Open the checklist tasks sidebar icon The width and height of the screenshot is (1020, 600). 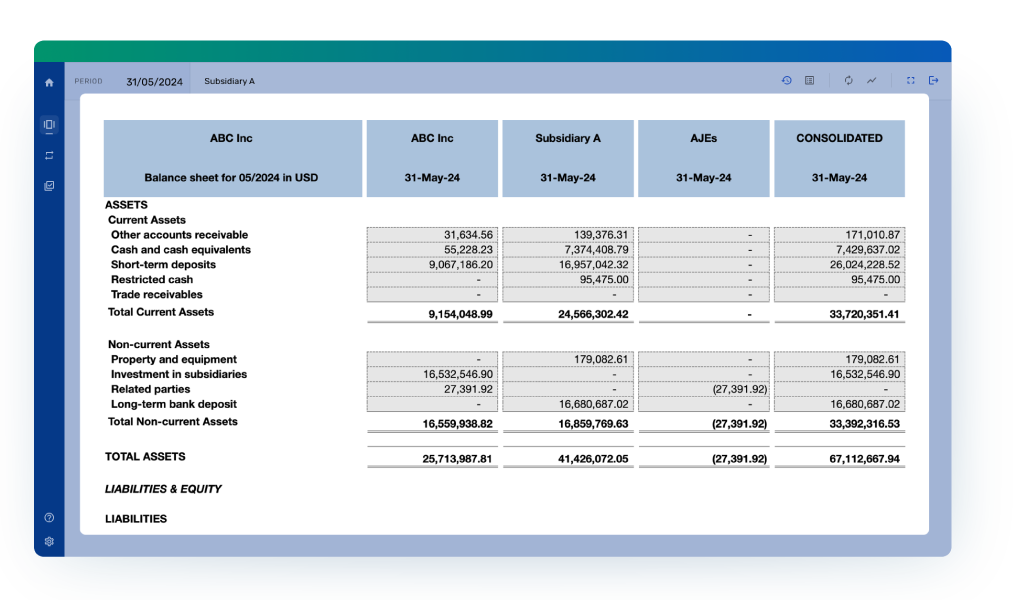tap(49, 186)
